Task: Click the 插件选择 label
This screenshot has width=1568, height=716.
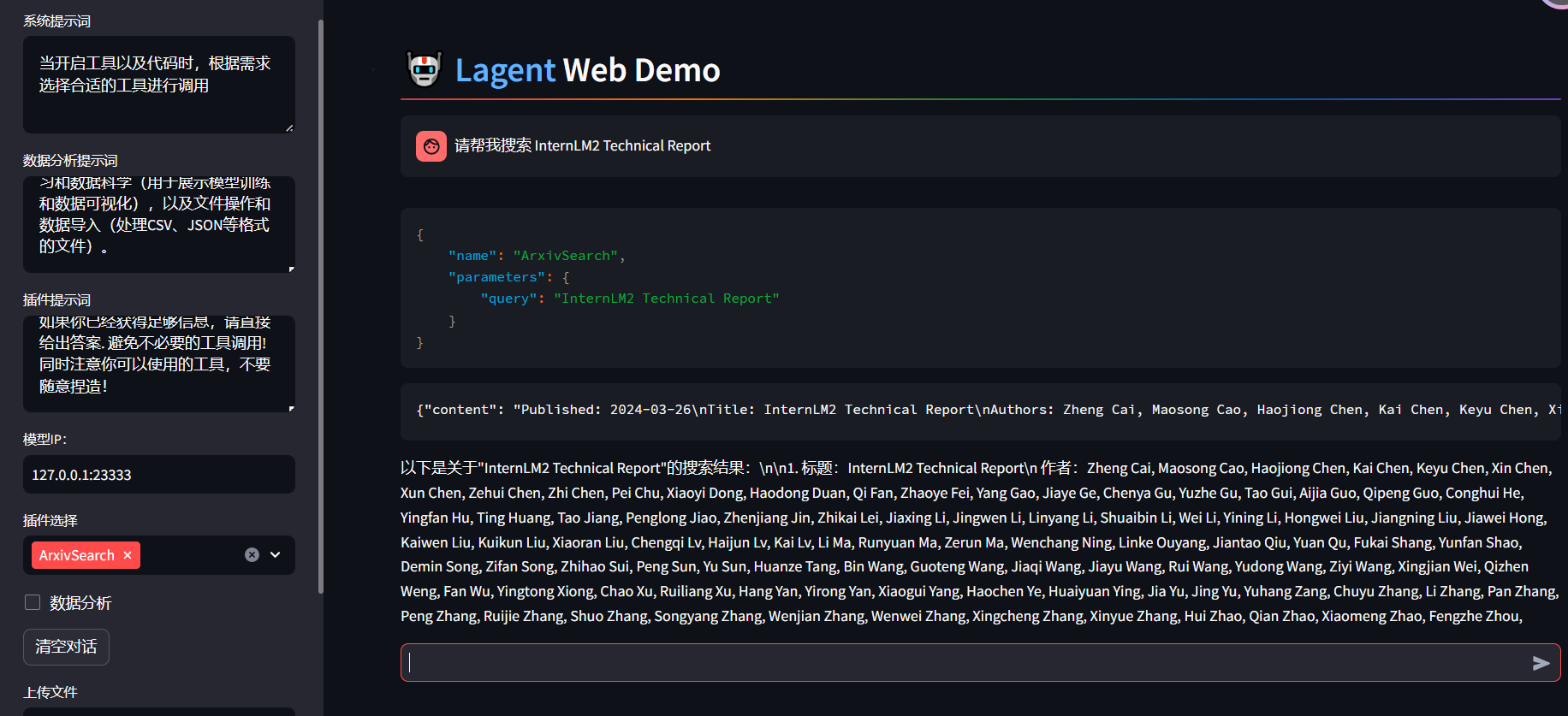Action: coord(50,520)
